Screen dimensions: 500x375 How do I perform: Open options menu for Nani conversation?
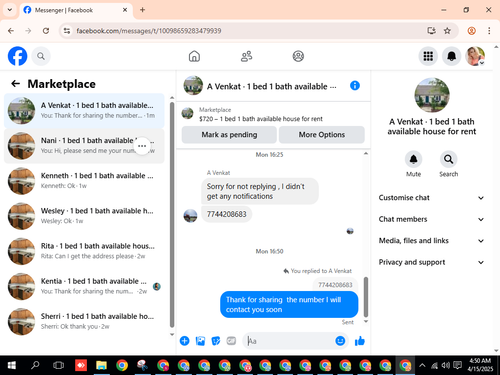pyautogui.click(x=142, y=146)
